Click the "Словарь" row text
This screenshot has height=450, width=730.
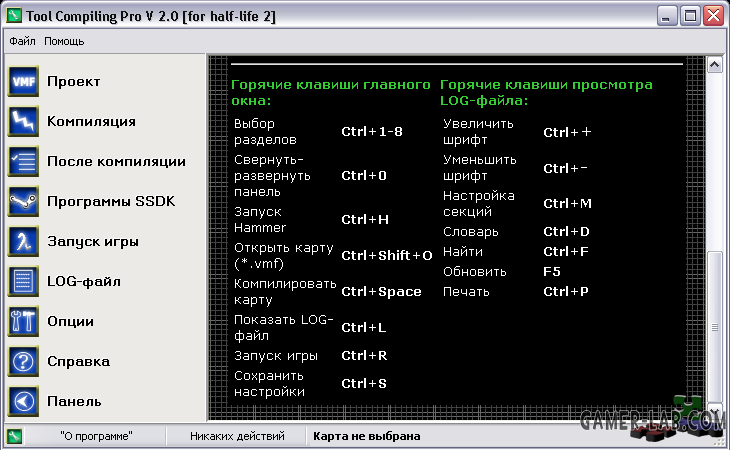coord(471,232)
